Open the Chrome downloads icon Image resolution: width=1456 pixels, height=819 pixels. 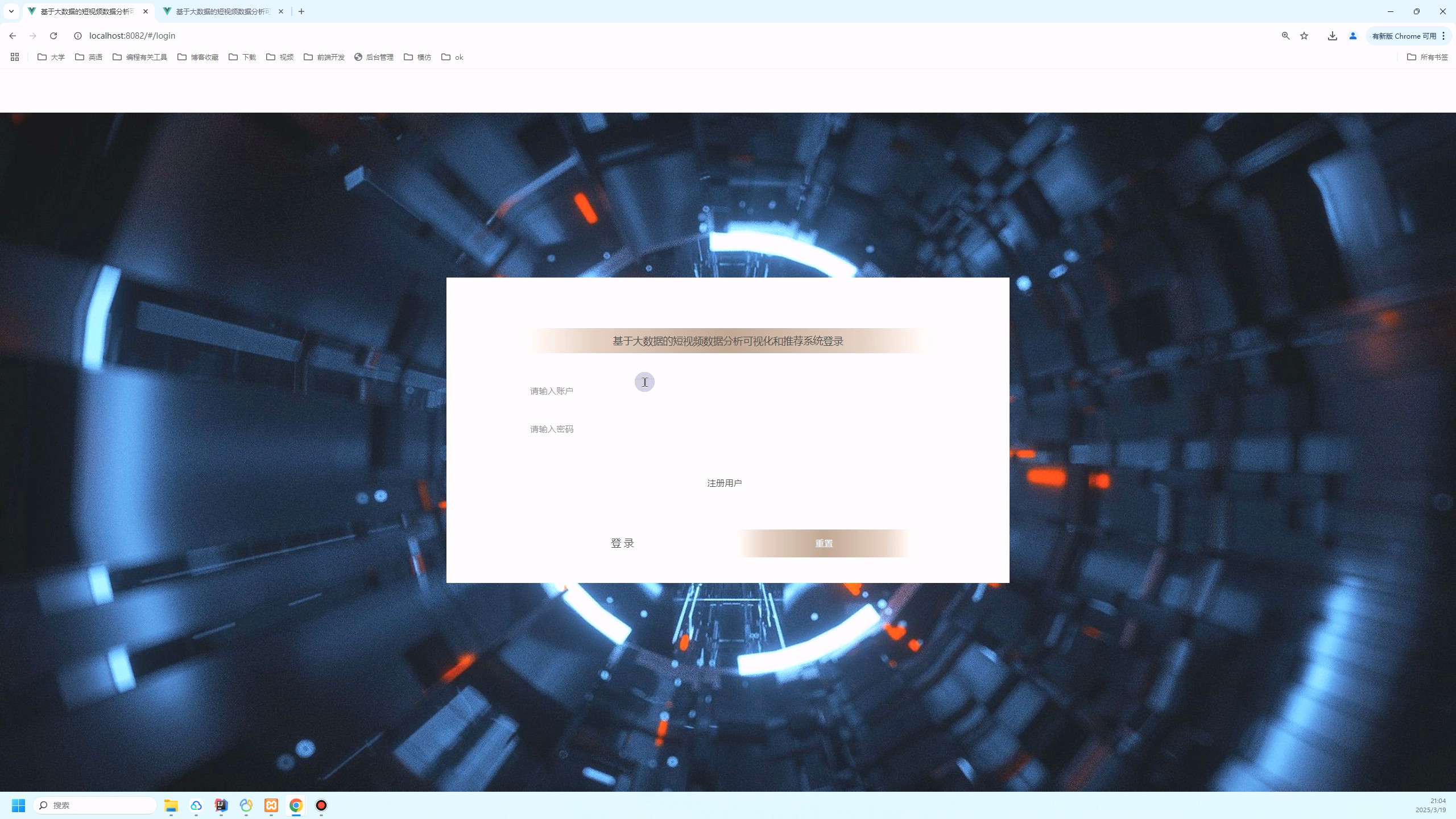[1332, 36]
